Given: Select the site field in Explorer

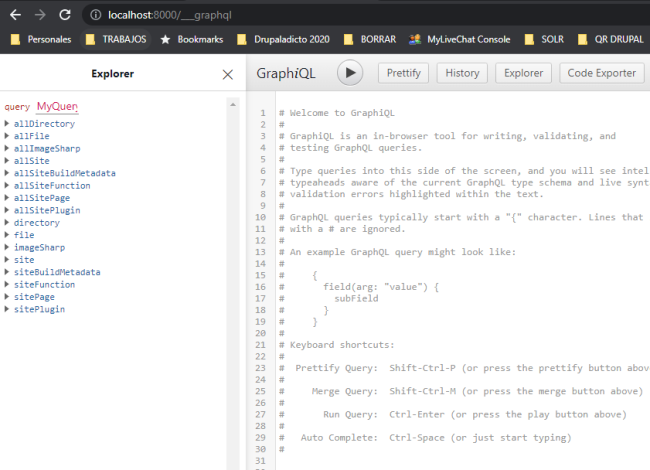Looking at the screenshot, I should pos(24,260).
